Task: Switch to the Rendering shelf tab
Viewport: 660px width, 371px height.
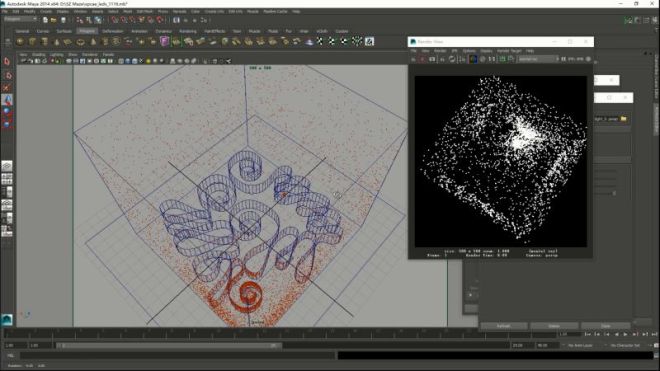Action: [x=188, y=31]
